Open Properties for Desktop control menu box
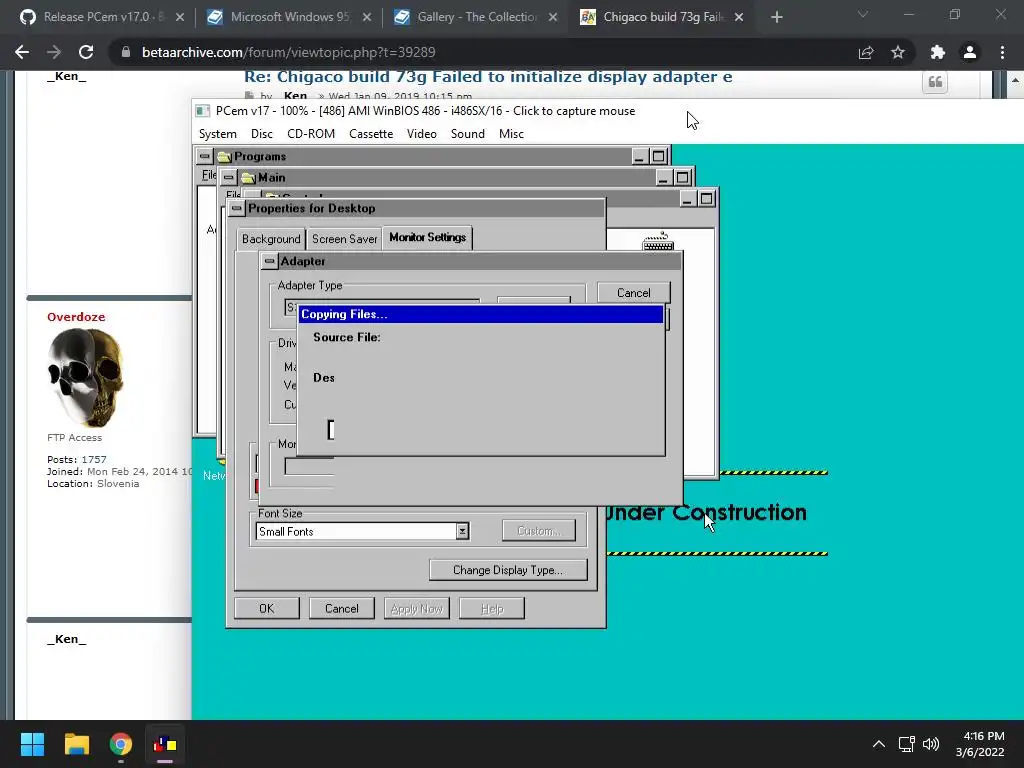 (x=236, y=208)
